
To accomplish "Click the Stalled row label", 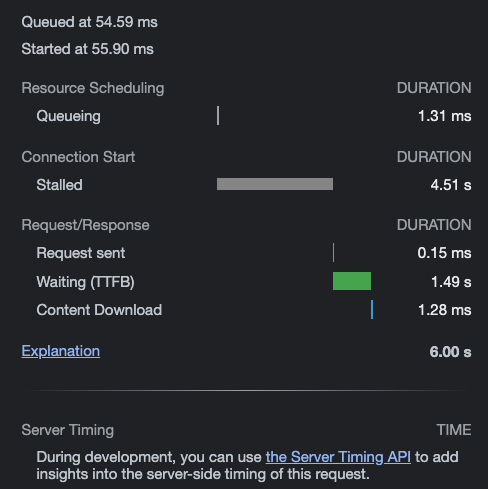I will coord(59,185).
